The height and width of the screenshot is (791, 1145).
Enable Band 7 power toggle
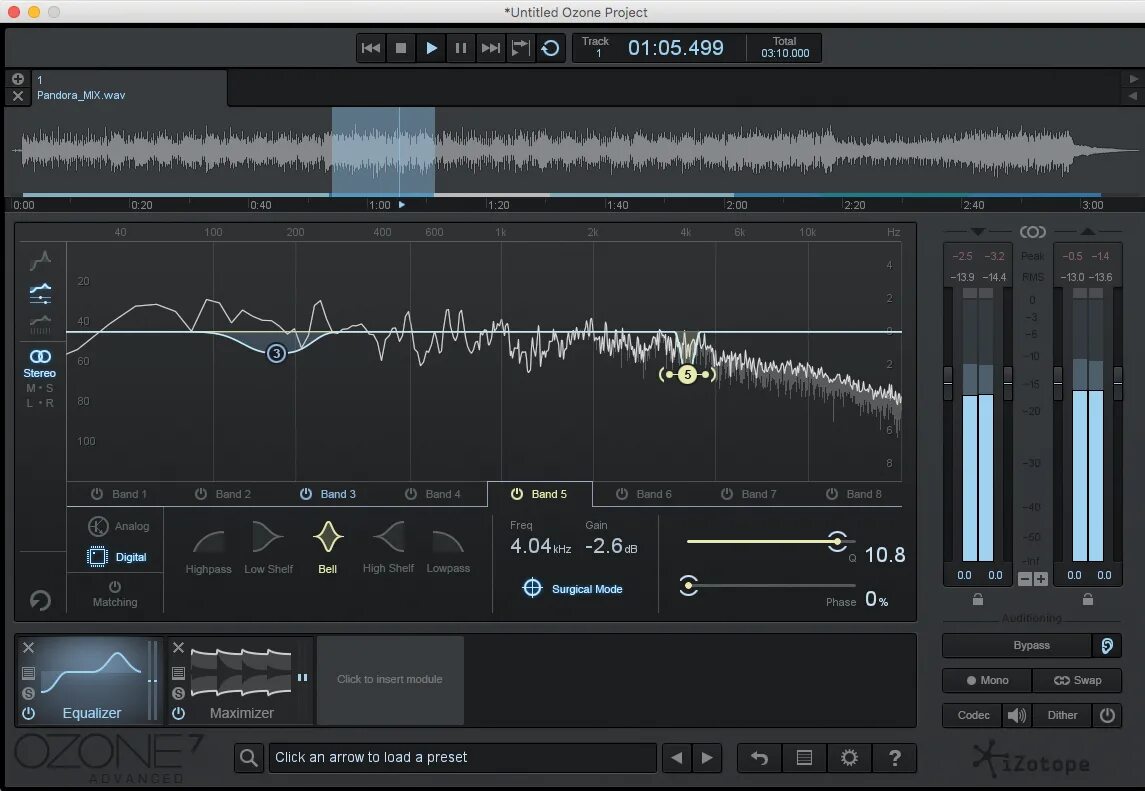[x=727, y=494]
